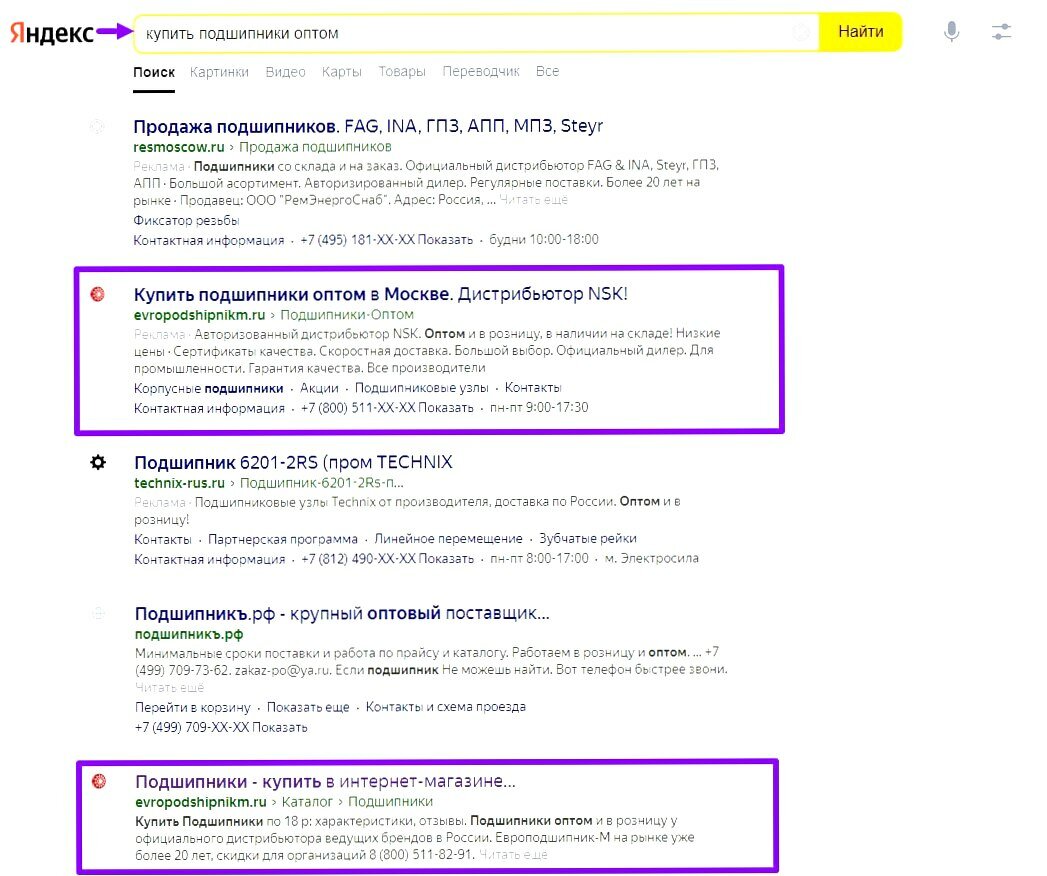This screenshot has width=1047, height=876.
Task: Open the Контакты sitelink in the Technix ad
Action: pyautogui.click(x=163, y=539)
